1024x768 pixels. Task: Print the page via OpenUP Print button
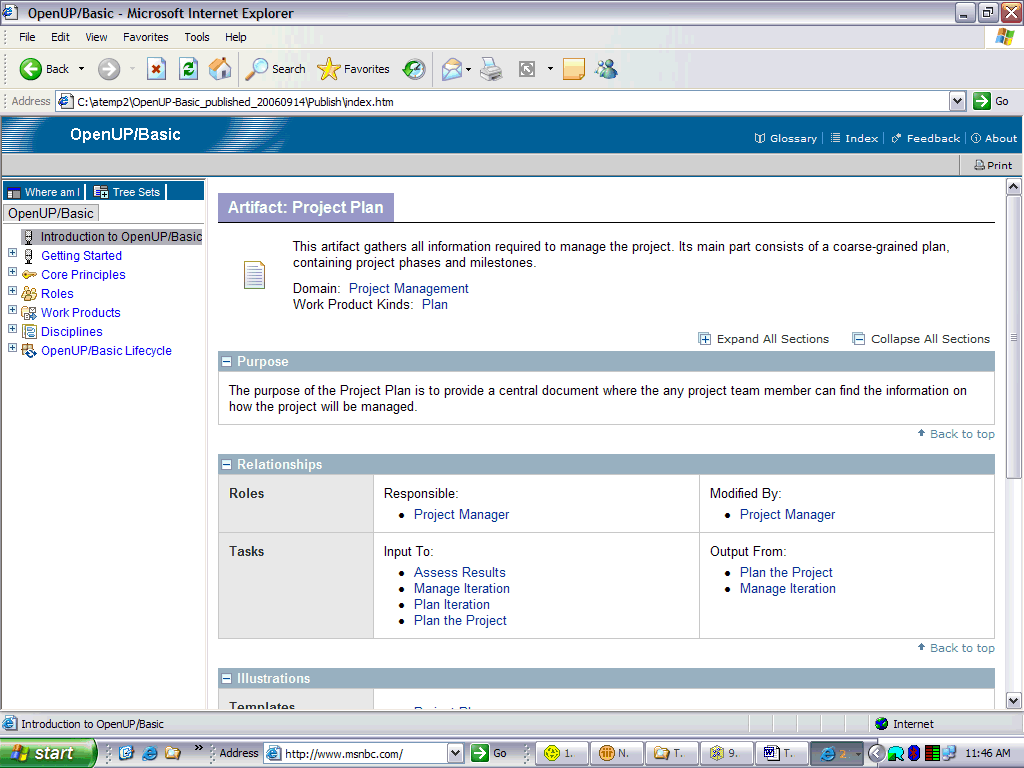(x=993, y=165)
